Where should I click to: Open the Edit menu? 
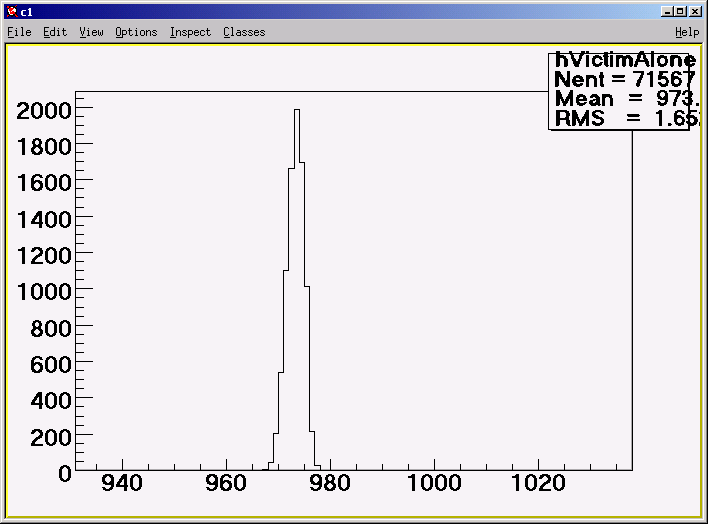(x=55, y=32)
